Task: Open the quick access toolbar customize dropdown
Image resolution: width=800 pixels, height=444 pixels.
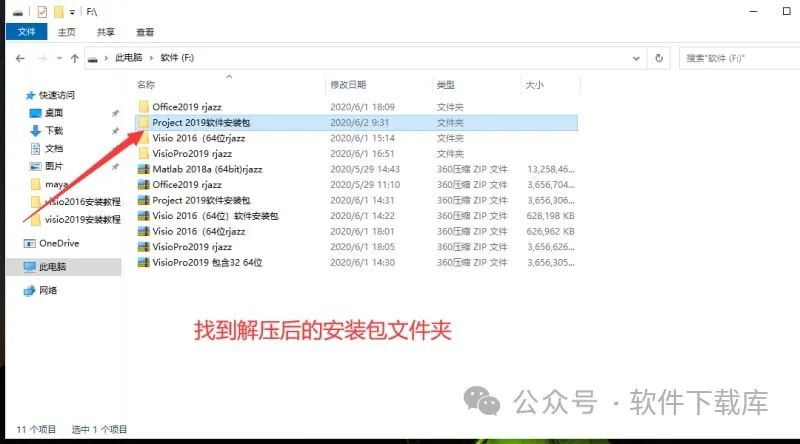Action: pos(72,12)
